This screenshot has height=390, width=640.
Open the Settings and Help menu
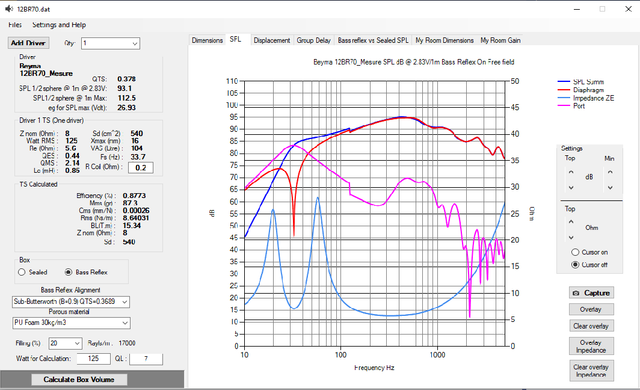(59, 25)
